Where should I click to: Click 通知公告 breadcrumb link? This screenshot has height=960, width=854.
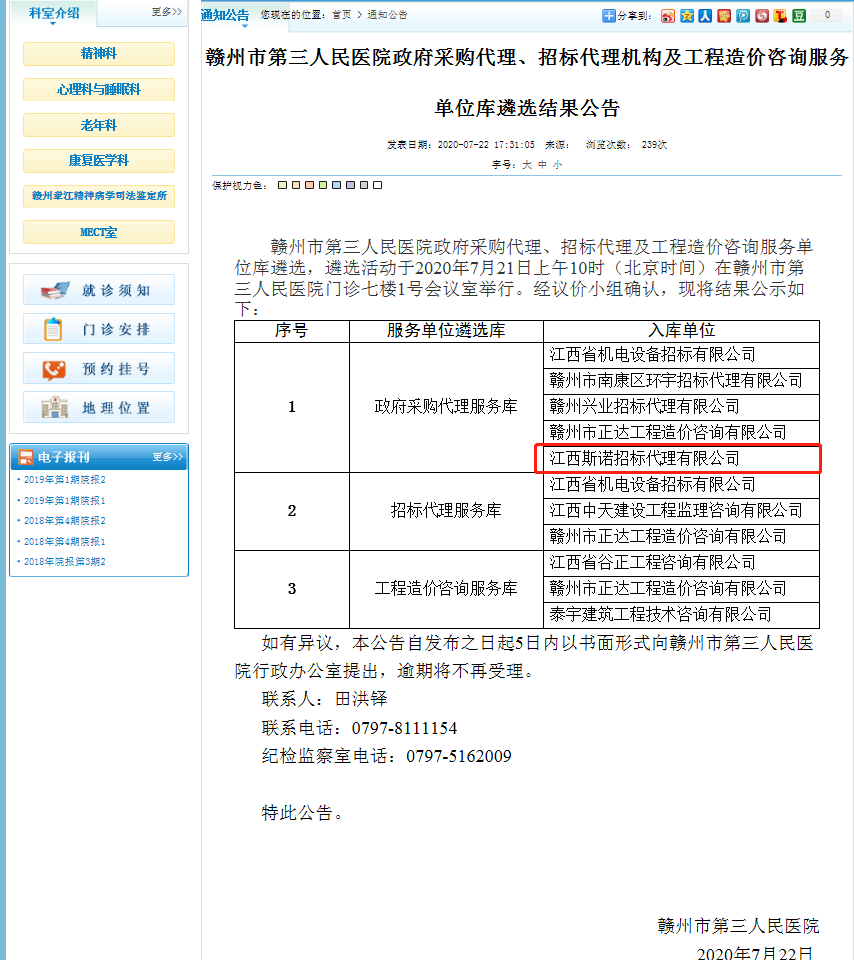tap(387, 15)
